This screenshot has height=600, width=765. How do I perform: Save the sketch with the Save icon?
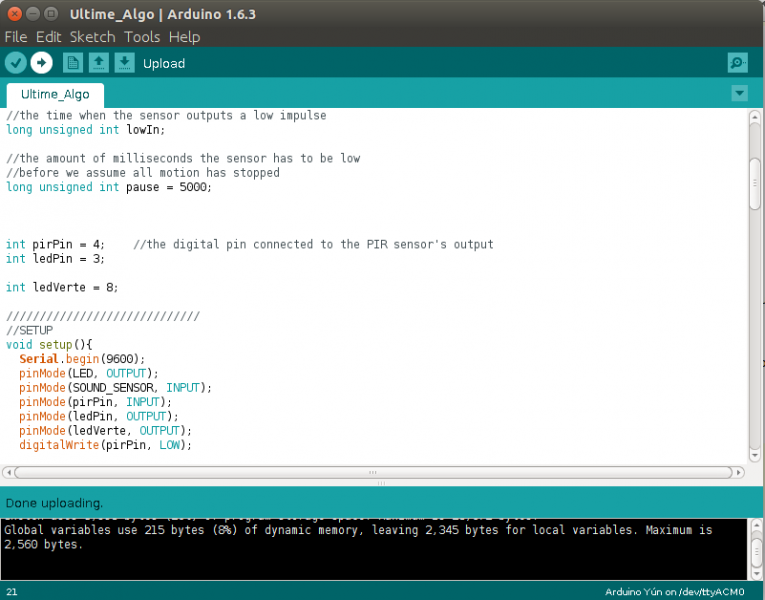pos(124,63)
